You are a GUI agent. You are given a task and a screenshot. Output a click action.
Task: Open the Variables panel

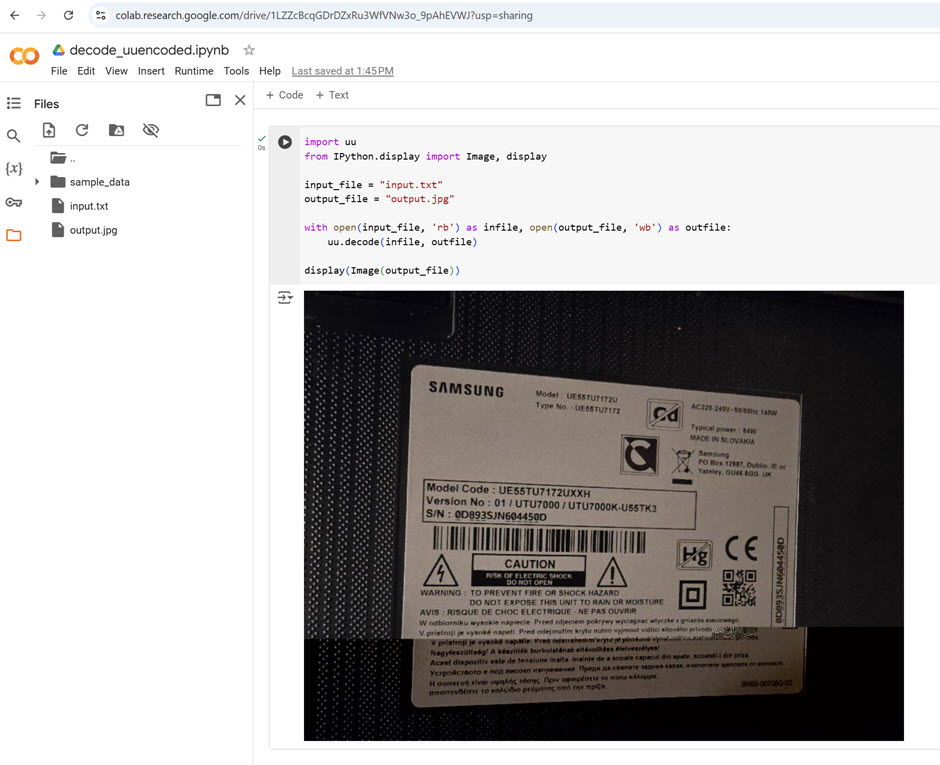point(14,169)
